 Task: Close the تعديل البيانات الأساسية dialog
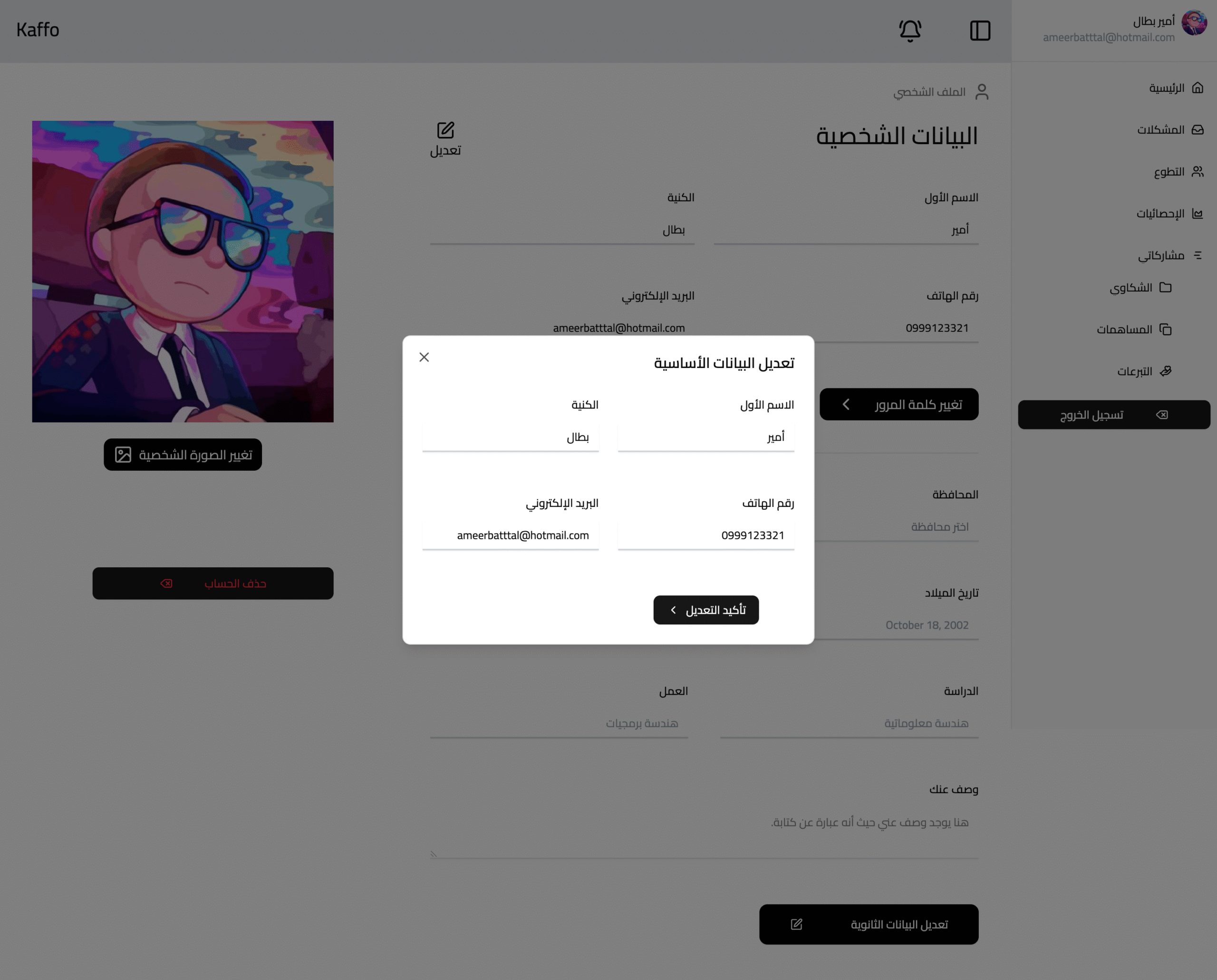[425, 358]
